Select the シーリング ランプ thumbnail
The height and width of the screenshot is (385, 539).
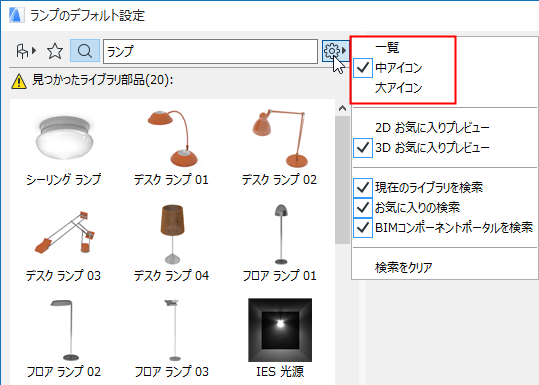(x=64, y=139)
